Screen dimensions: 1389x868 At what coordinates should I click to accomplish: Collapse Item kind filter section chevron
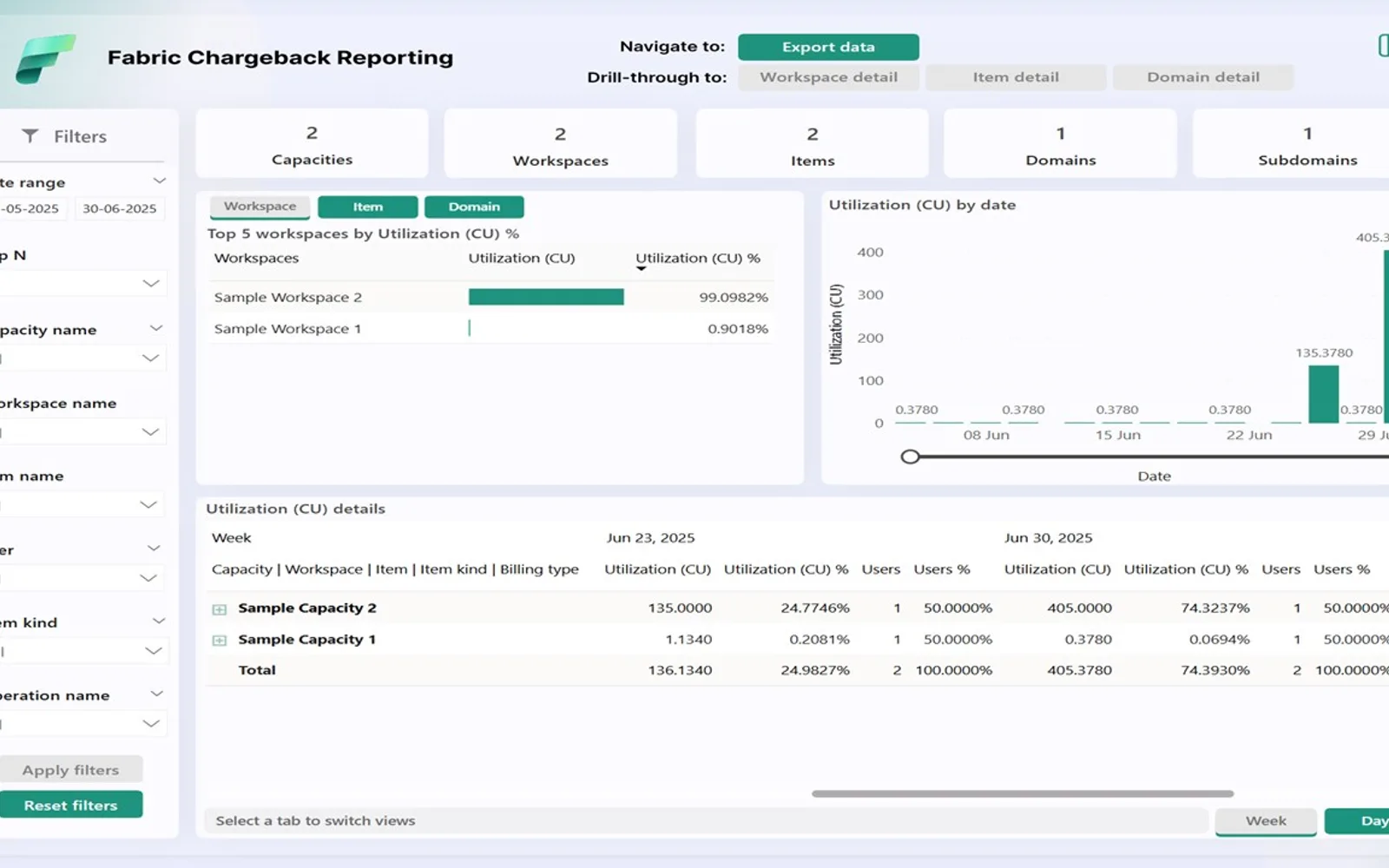pyautogui.click(x=159, y=621)
